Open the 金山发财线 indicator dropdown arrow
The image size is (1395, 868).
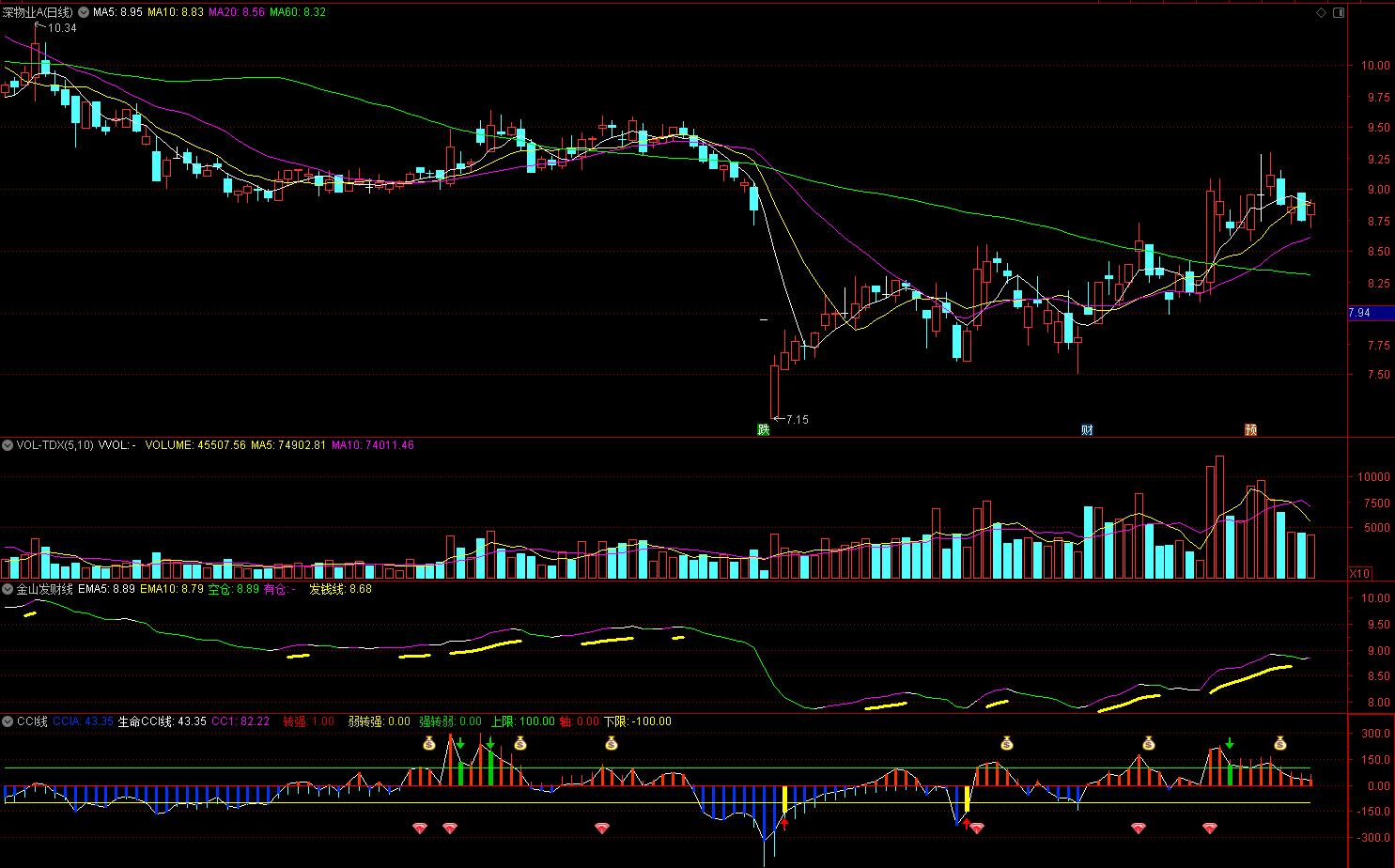[8, 589]
